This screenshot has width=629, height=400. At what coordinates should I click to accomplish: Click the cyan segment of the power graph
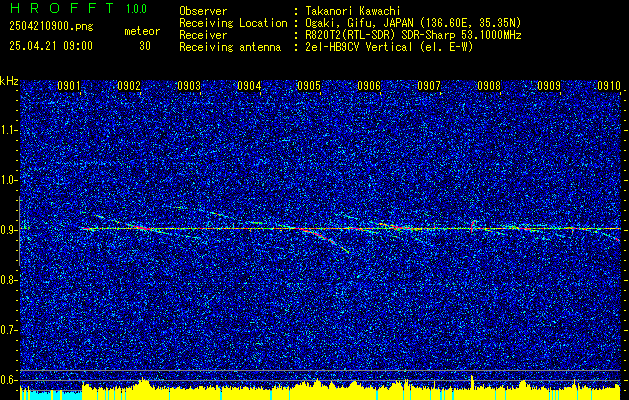pos(51,395)
